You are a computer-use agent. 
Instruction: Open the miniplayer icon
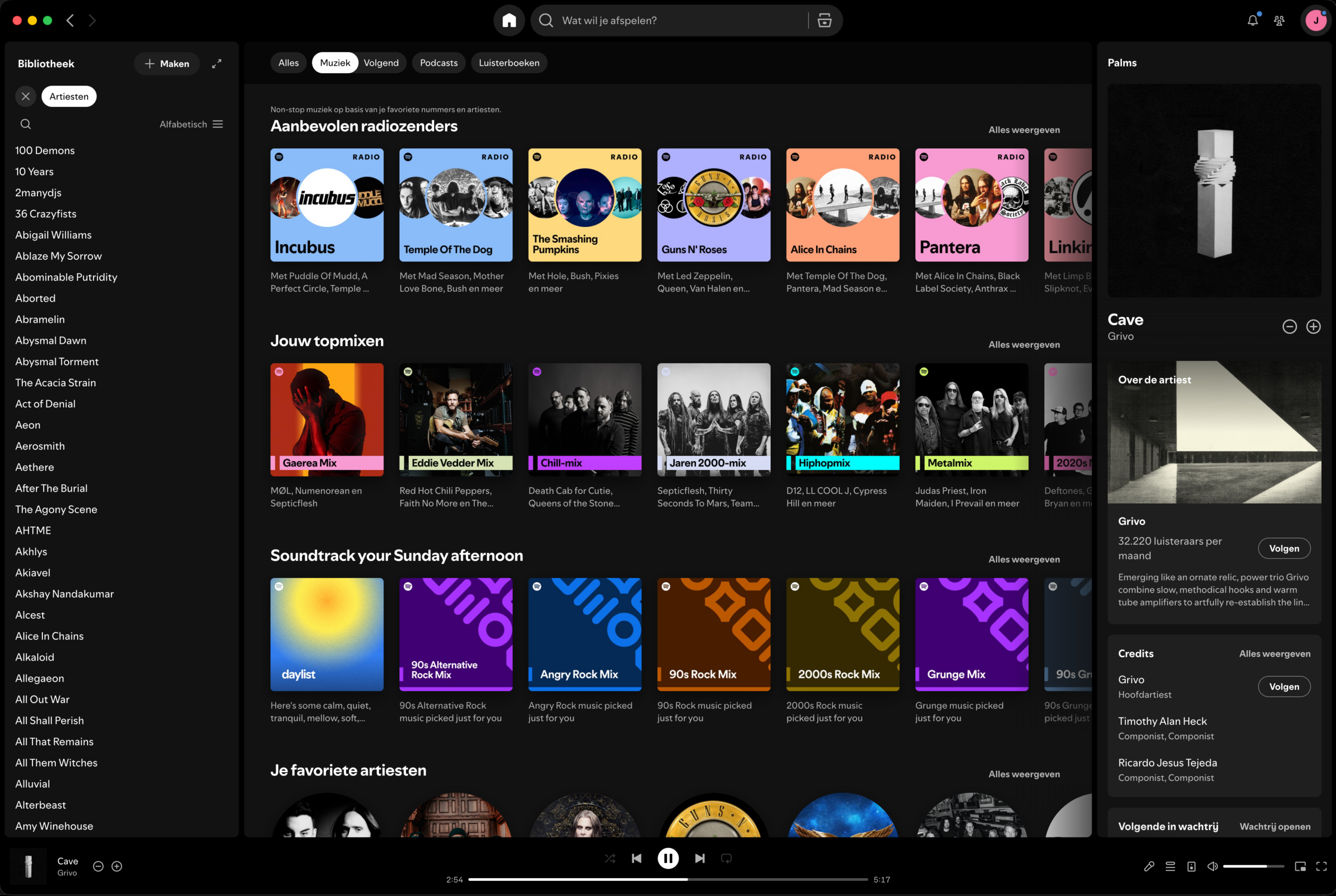click(1300, 866)
